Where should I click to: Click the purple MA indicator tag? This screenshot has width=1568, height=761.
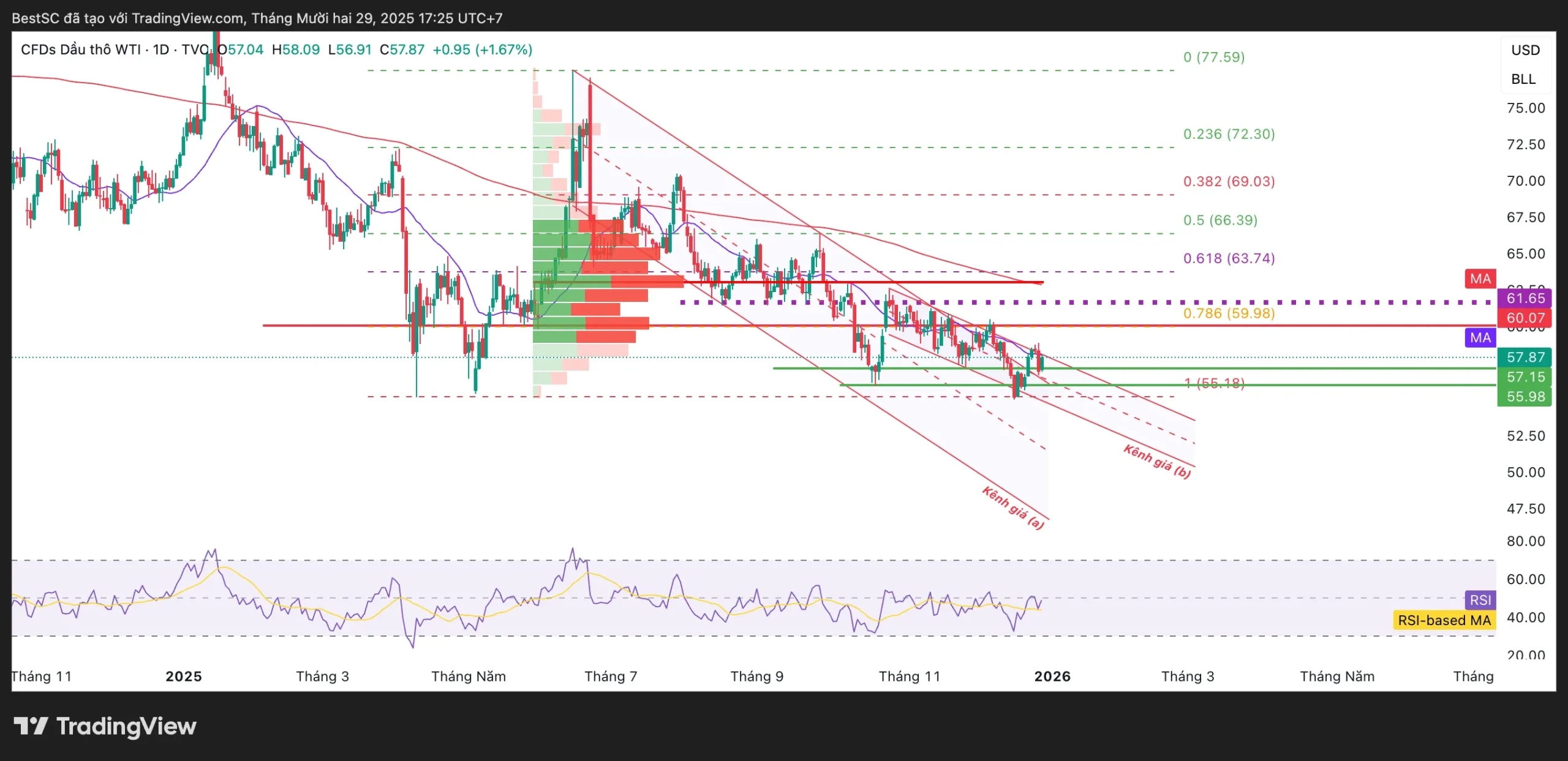tap(1480, 338)
